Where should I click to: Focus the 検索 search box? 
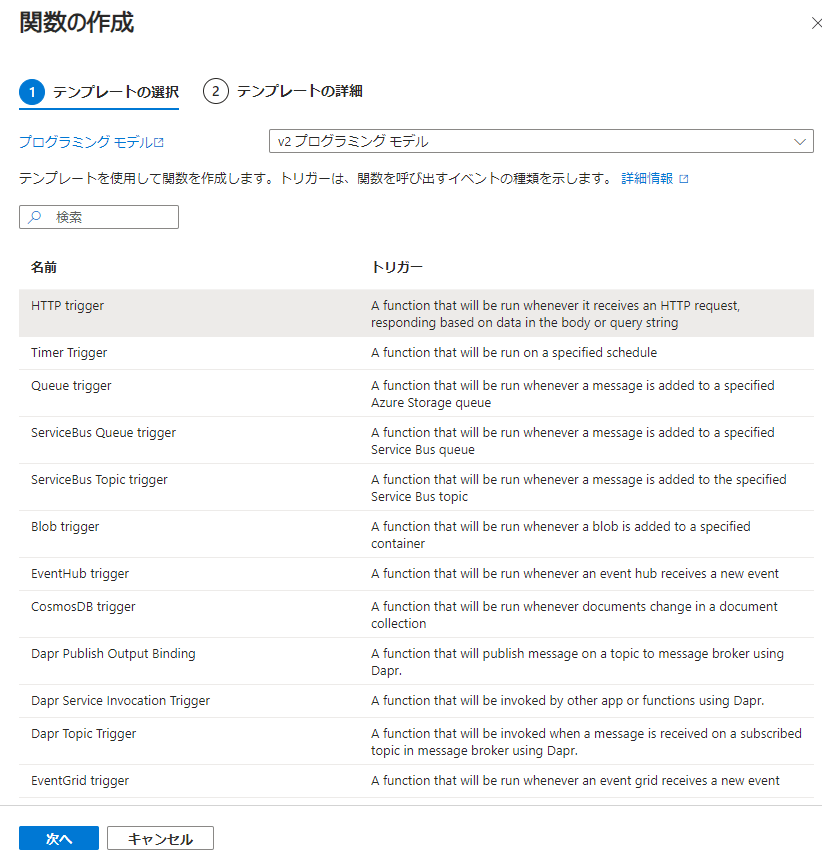[99, 217]
